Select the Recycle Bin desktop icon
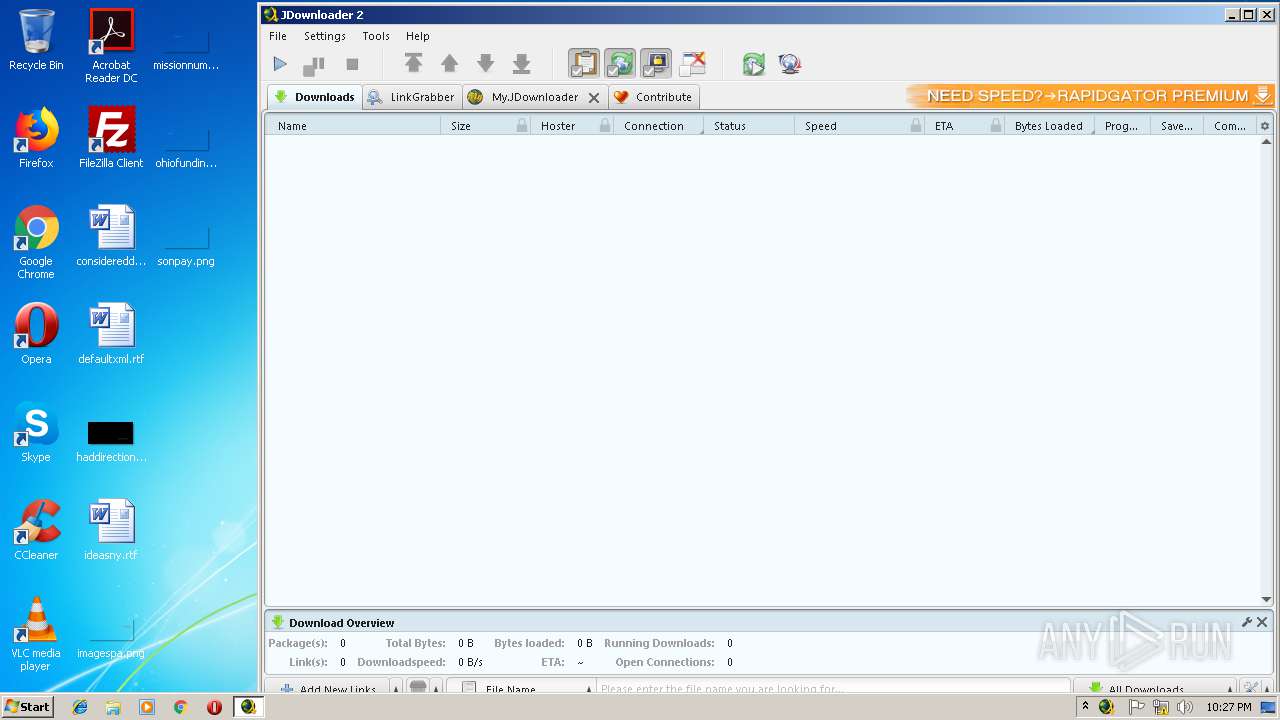1280x720 pixels. coord(36,40)
